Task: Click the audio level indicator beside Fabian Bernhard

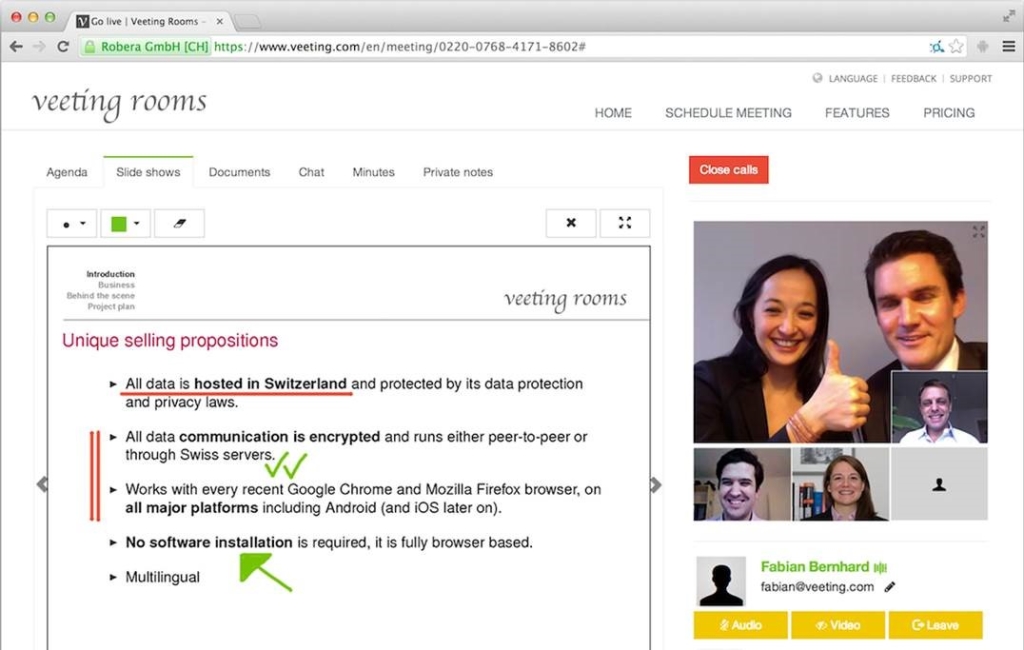Action: click(x=880, y=568)
